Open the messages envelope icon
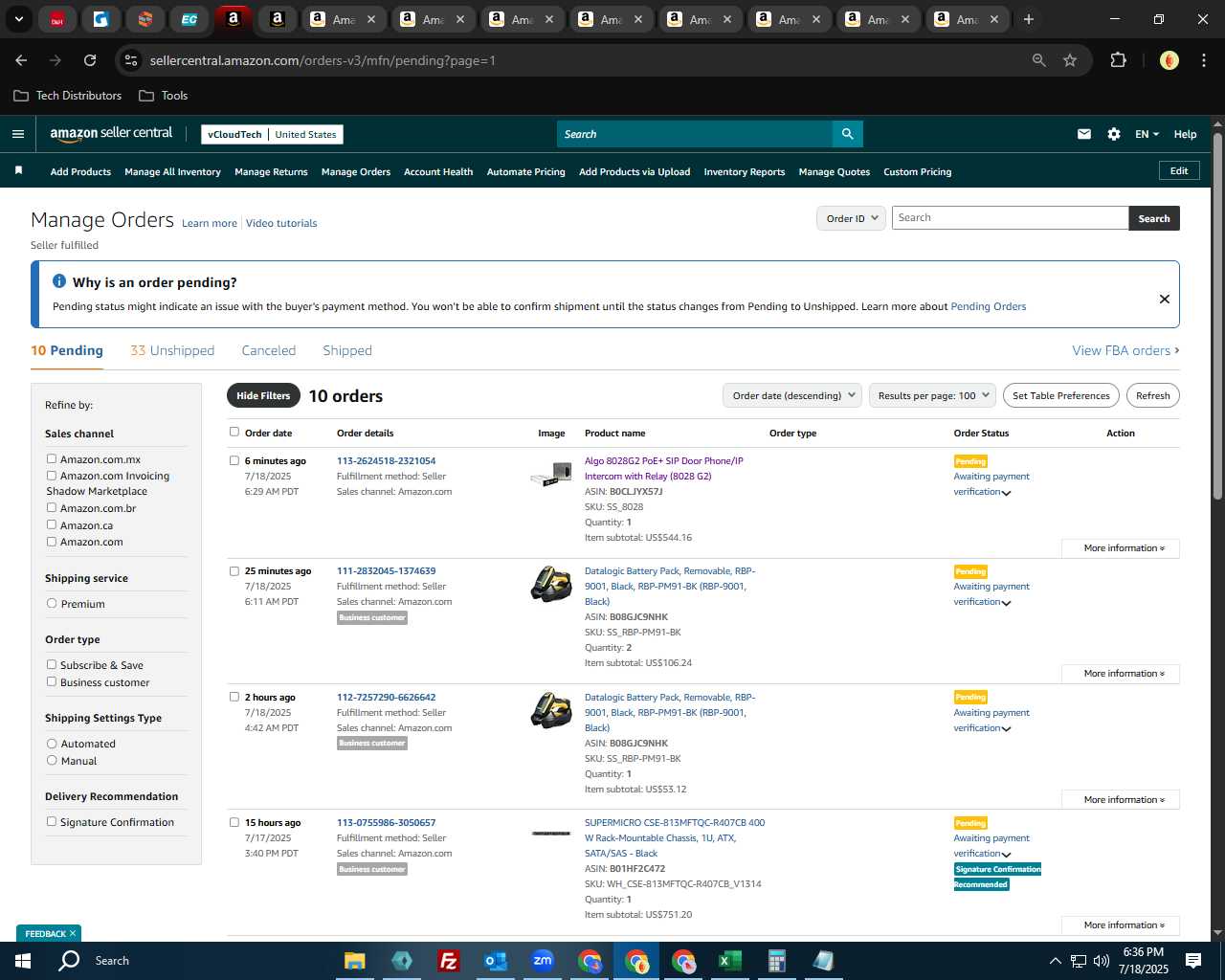The image size is (1225, 980). coord(1084,134)
